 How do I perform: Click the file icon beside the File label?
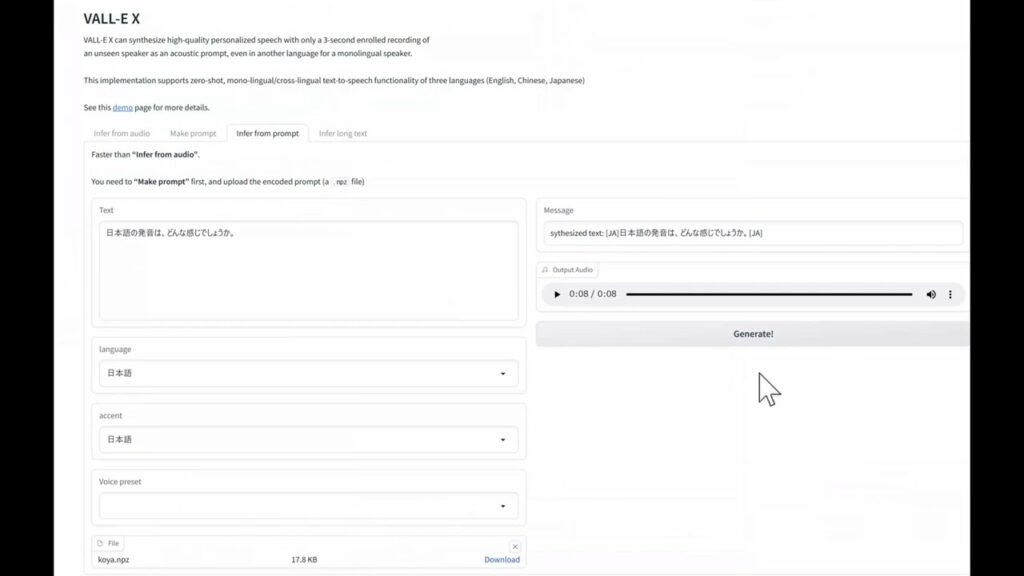click(x=100, y=543)
